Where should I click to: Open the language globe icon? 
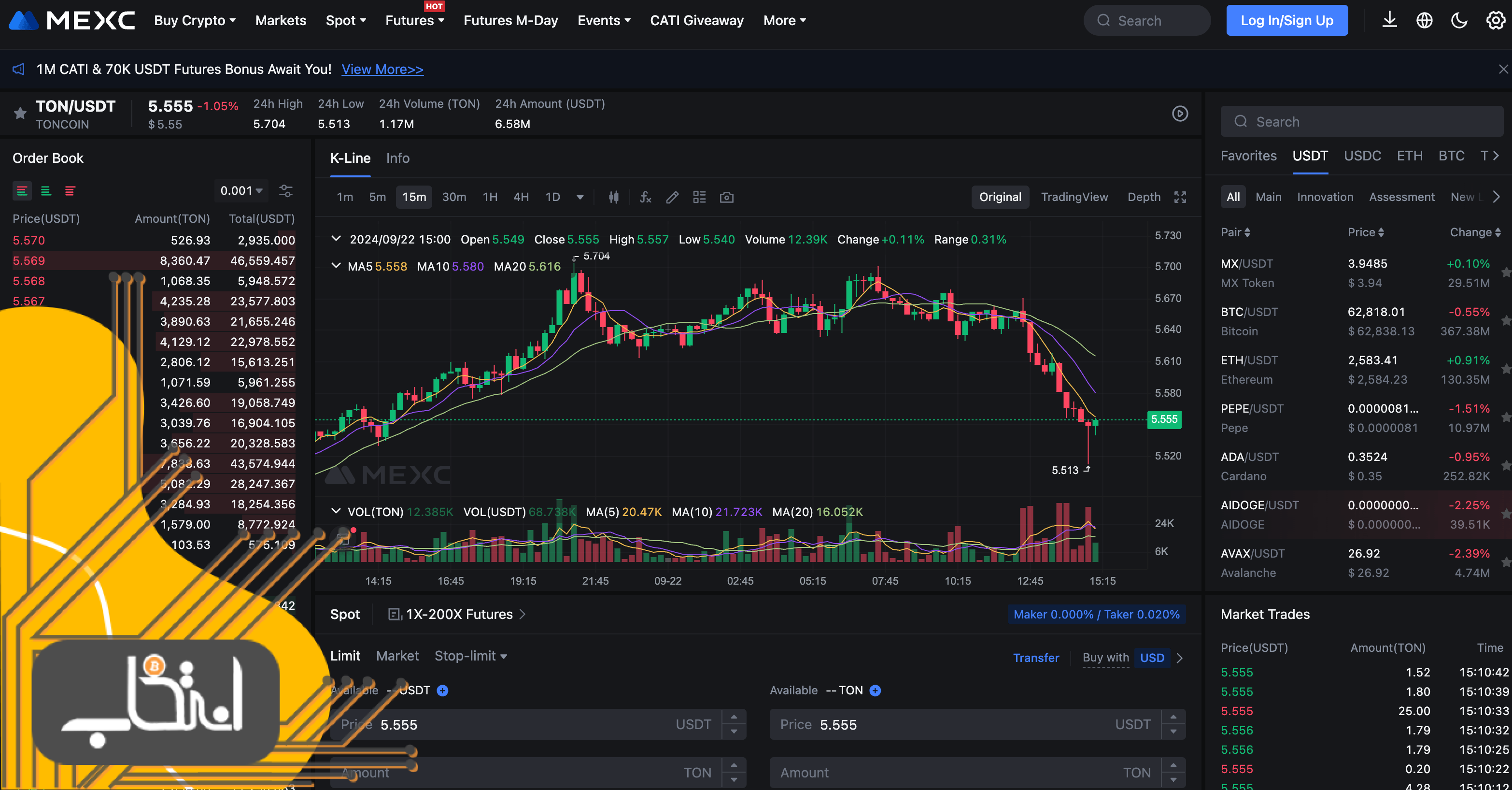pyautogui.click(x=1424, y=21)
